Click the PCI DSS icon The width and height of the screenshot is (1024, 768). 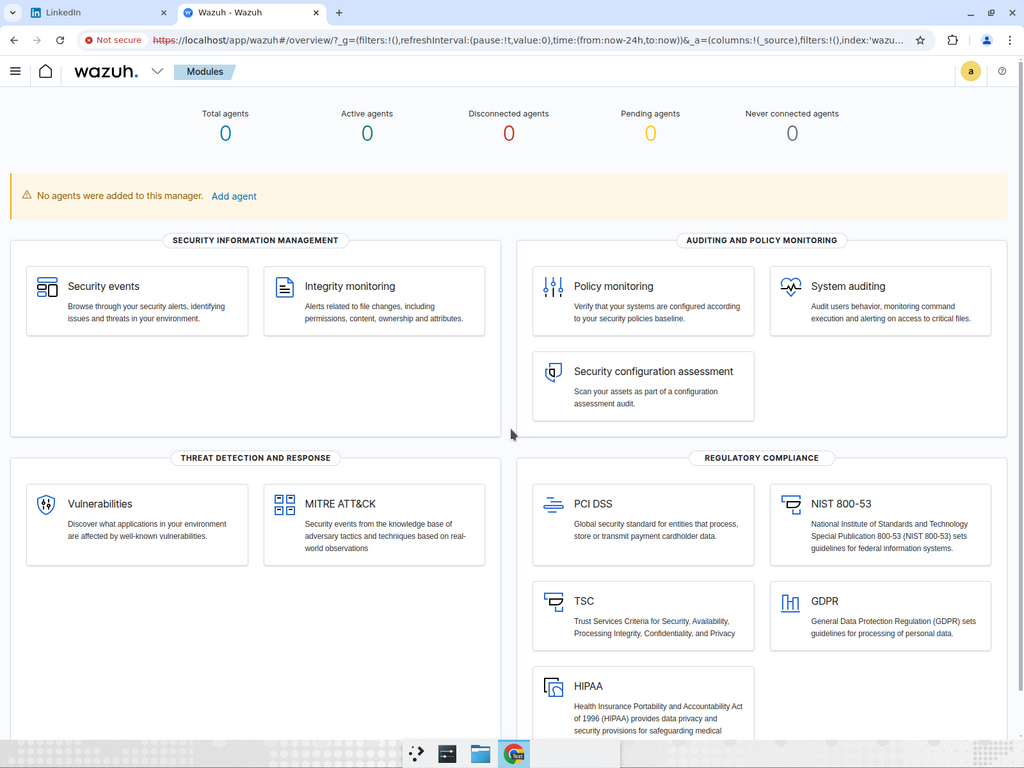tap(553, 505)
